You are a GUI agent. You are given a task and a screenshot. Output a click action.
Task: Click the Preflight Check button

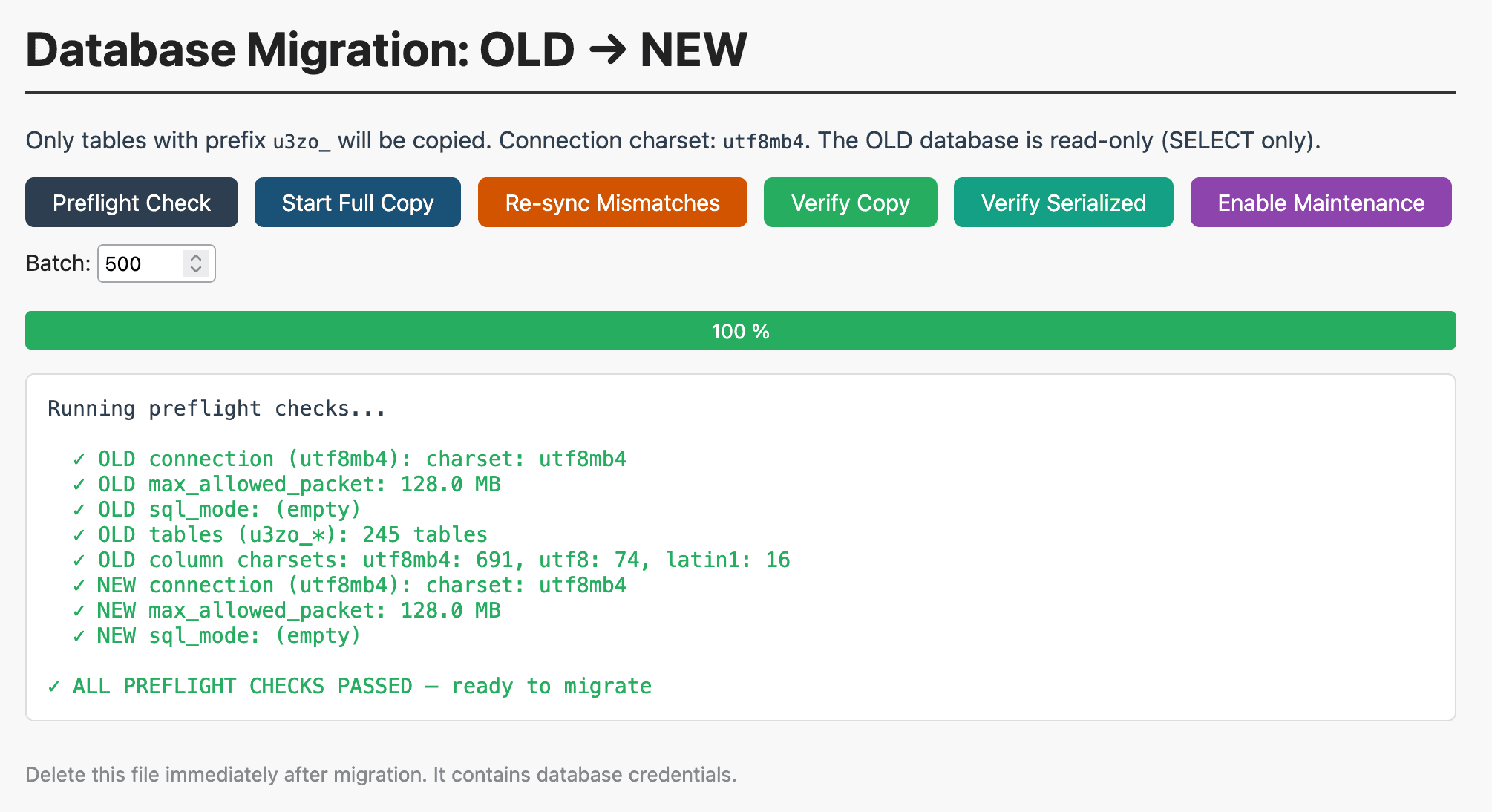click(131, 203)
